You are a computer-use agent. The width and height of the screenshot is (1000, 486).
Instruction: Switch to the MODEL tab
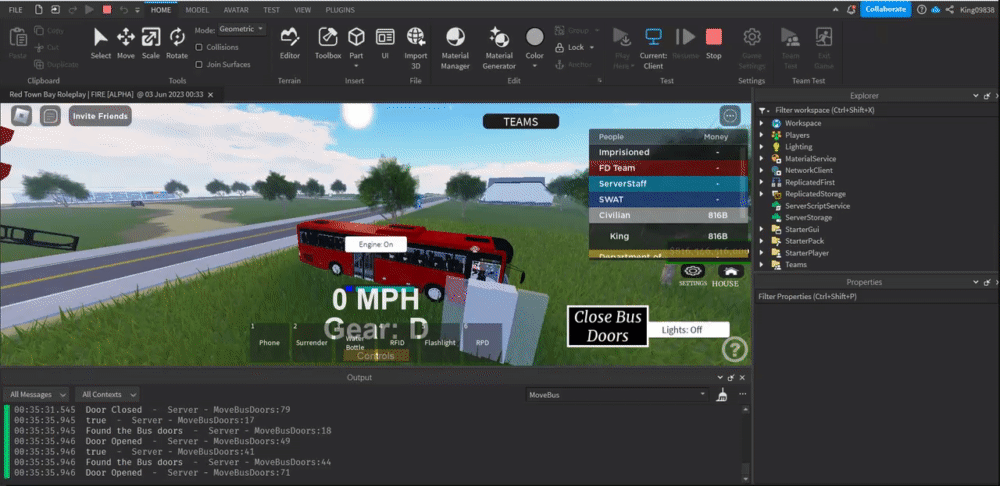pos(197,10)
